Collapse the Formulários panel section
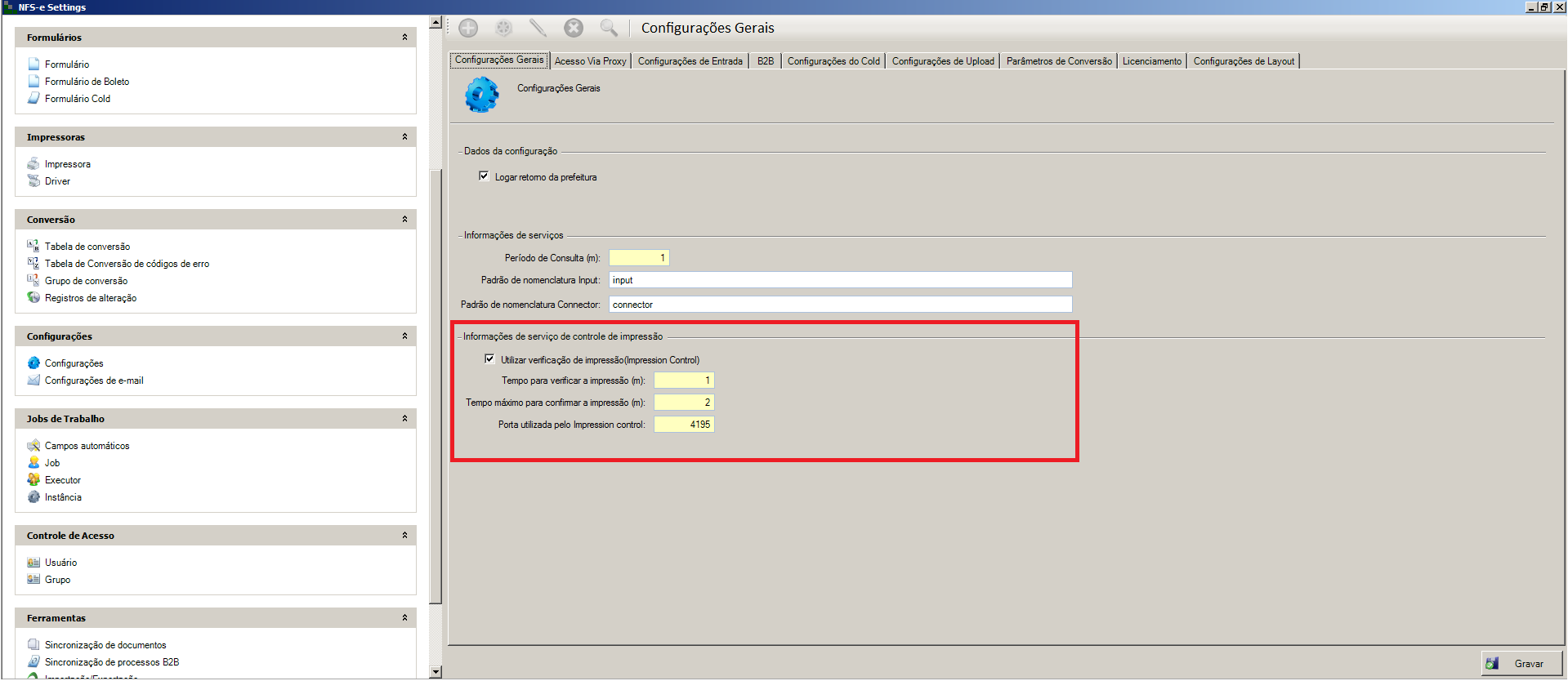 coord(404,37)
